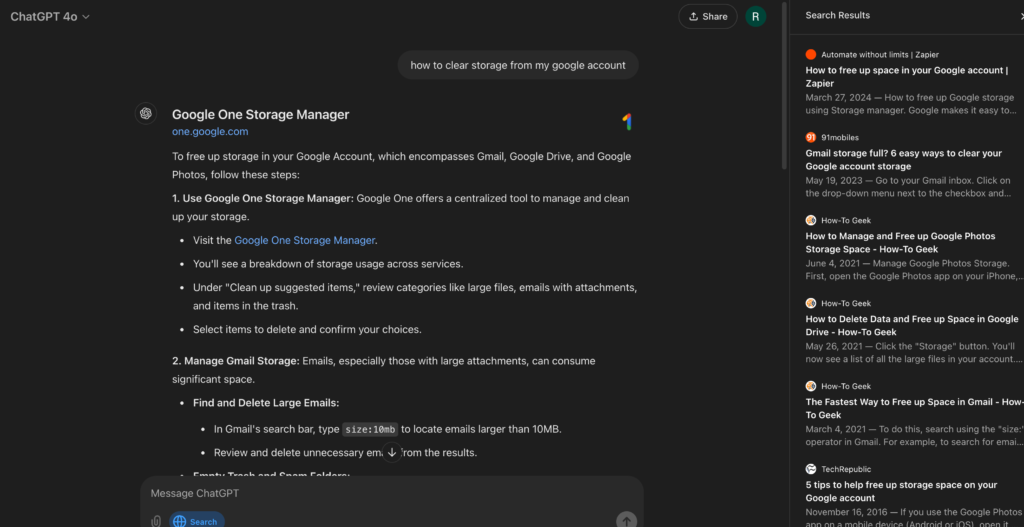Click the scroll-to-bottom arrow icon

pyautogui.click(x=392, y=452)
